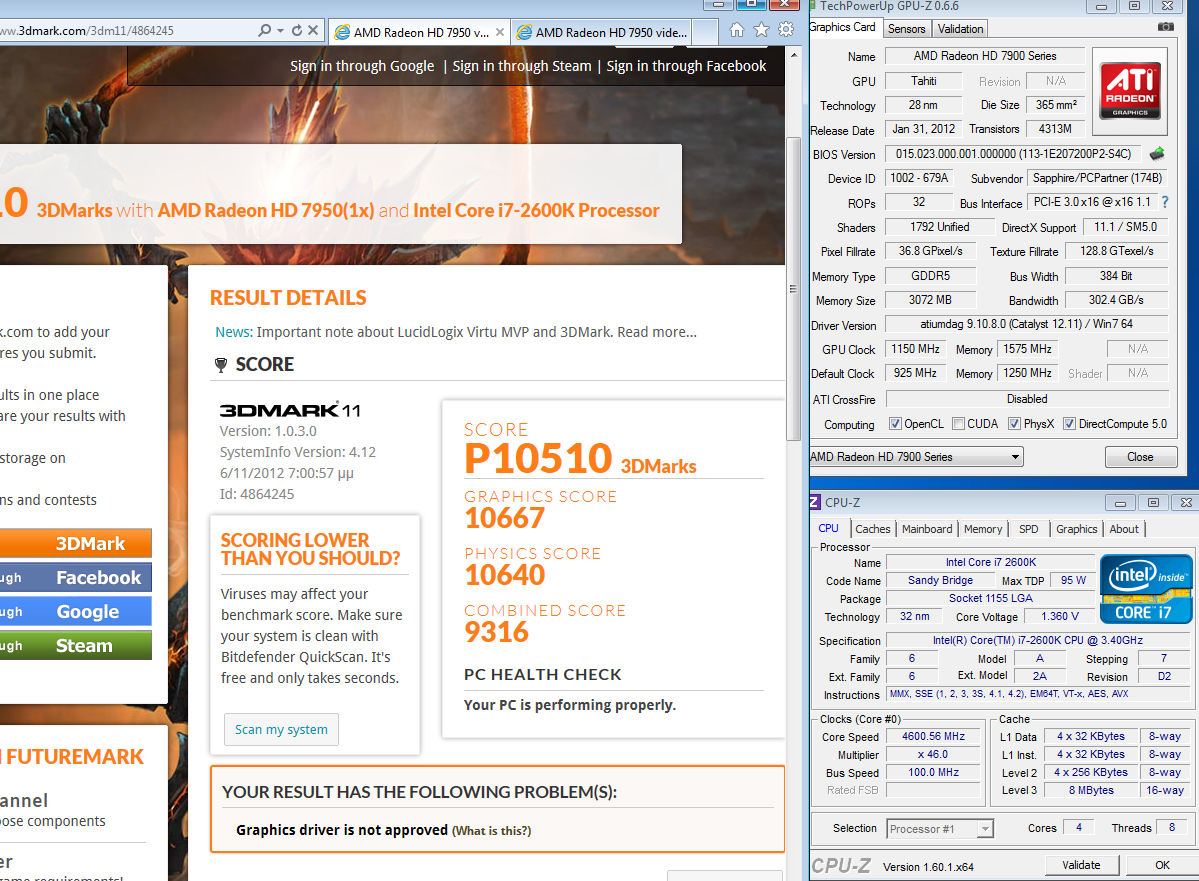
Task: Click Sign in through Steam link
Action: 522,66
